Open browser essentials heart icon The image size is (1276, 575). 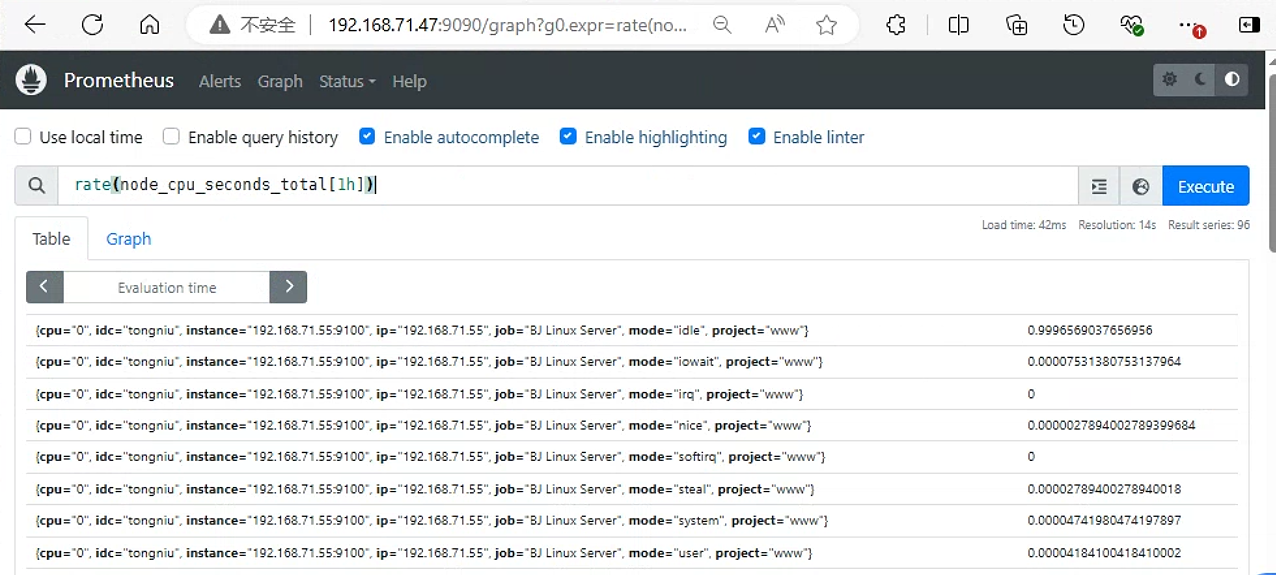1131,25
